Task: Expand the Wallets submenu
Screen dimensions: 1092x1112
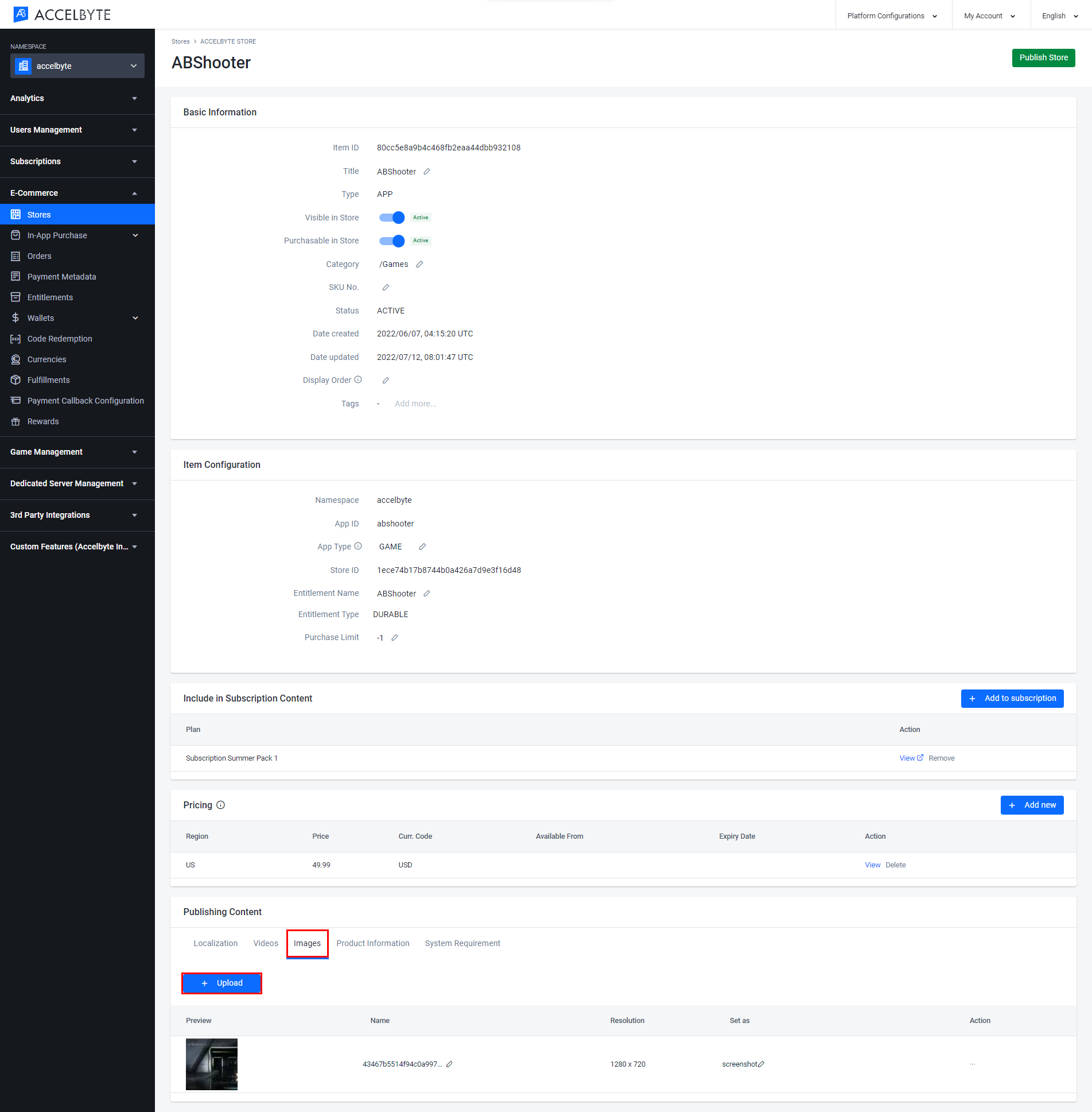Action: point(77,317)
